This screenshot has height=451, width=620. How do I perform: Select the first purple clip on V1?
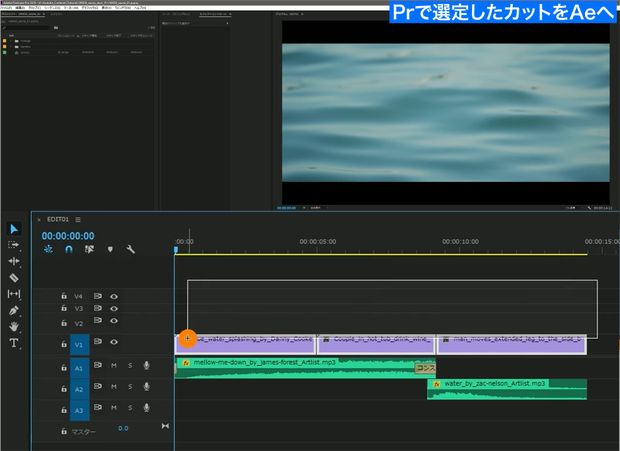[245, 345]
